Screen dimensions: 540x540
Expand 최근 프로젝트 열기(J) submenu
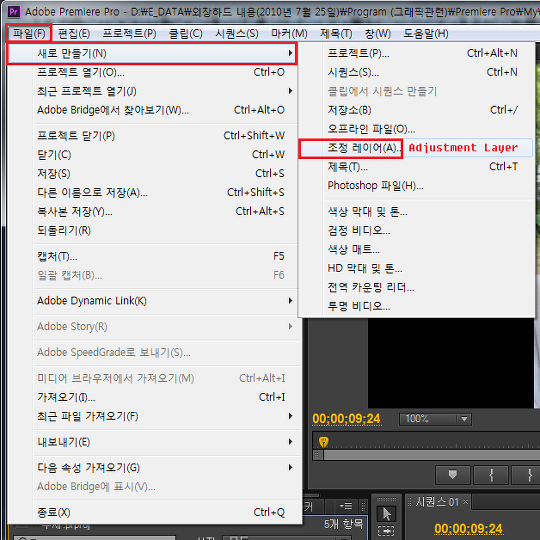click(152, 91)
